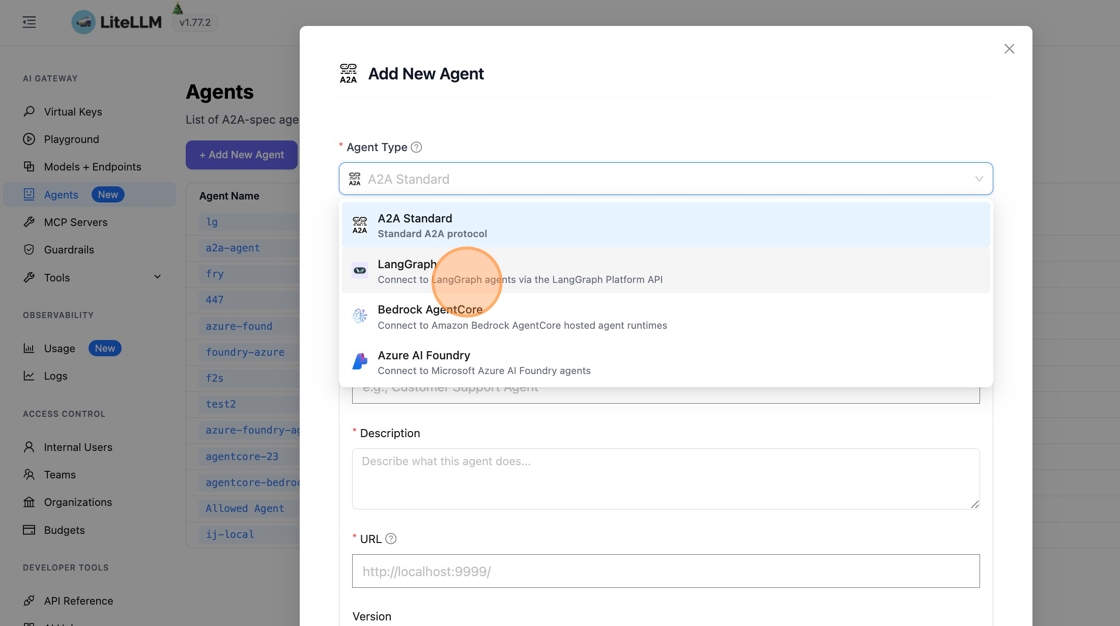The width and height of the screenshot is (1120, 626).
Task: Click the foundry-azure agent row
Action: pos(245,352)
